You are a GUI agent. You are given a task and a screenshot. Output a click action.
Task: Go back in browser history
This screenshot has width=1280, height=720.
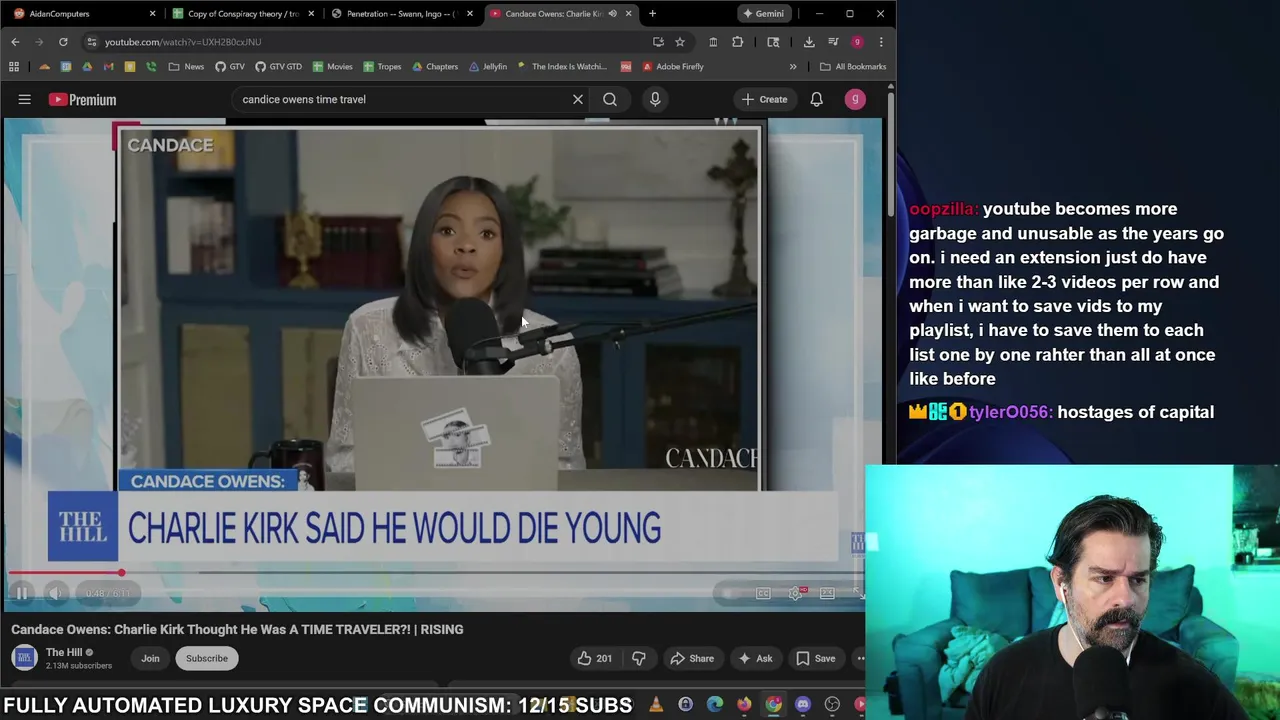(x=15, y=42)
